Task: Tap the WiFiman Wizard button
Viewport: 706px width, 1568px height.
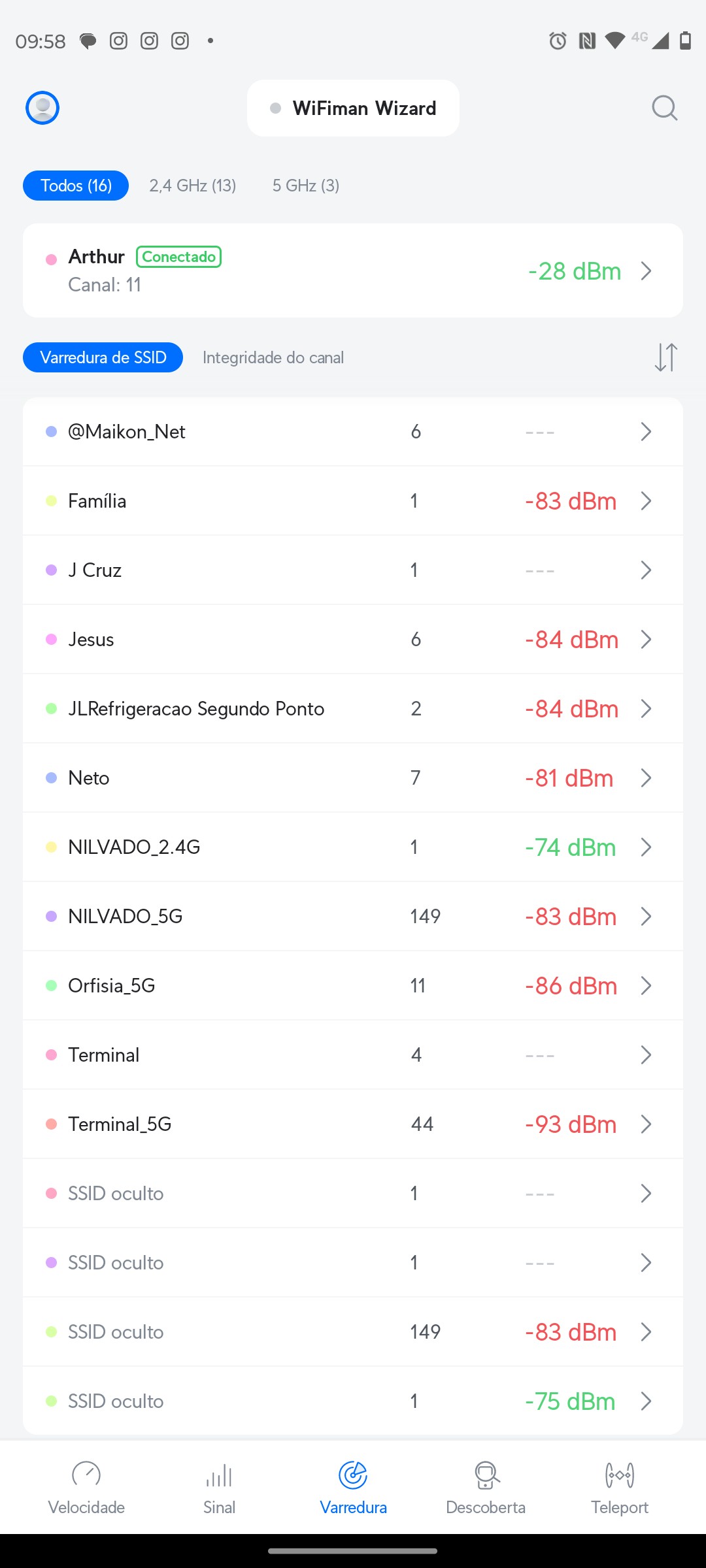Action: coord(353,108)
